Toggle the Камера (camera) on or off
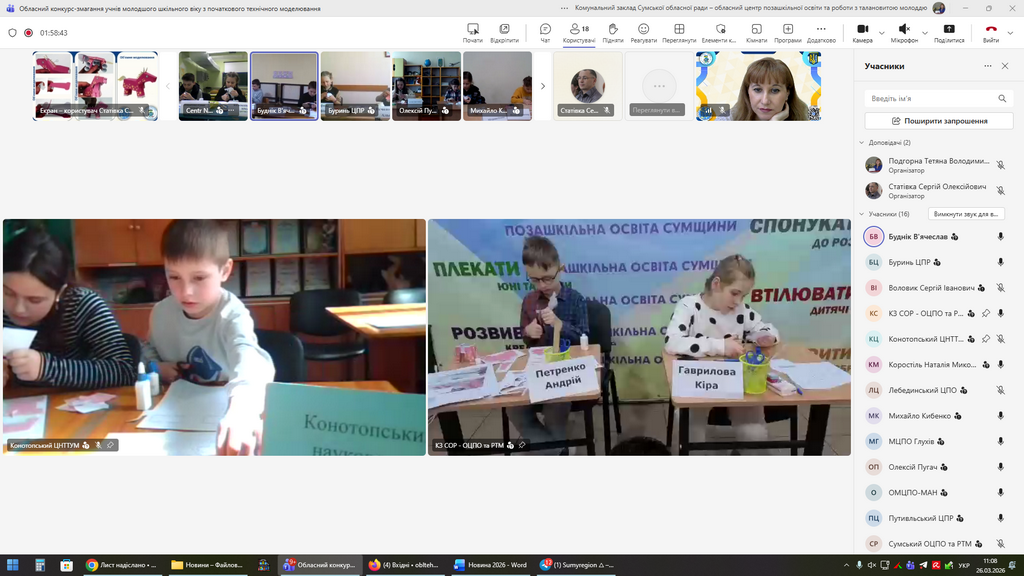This screenshot has height=576, width=1024. coord(862,32)
